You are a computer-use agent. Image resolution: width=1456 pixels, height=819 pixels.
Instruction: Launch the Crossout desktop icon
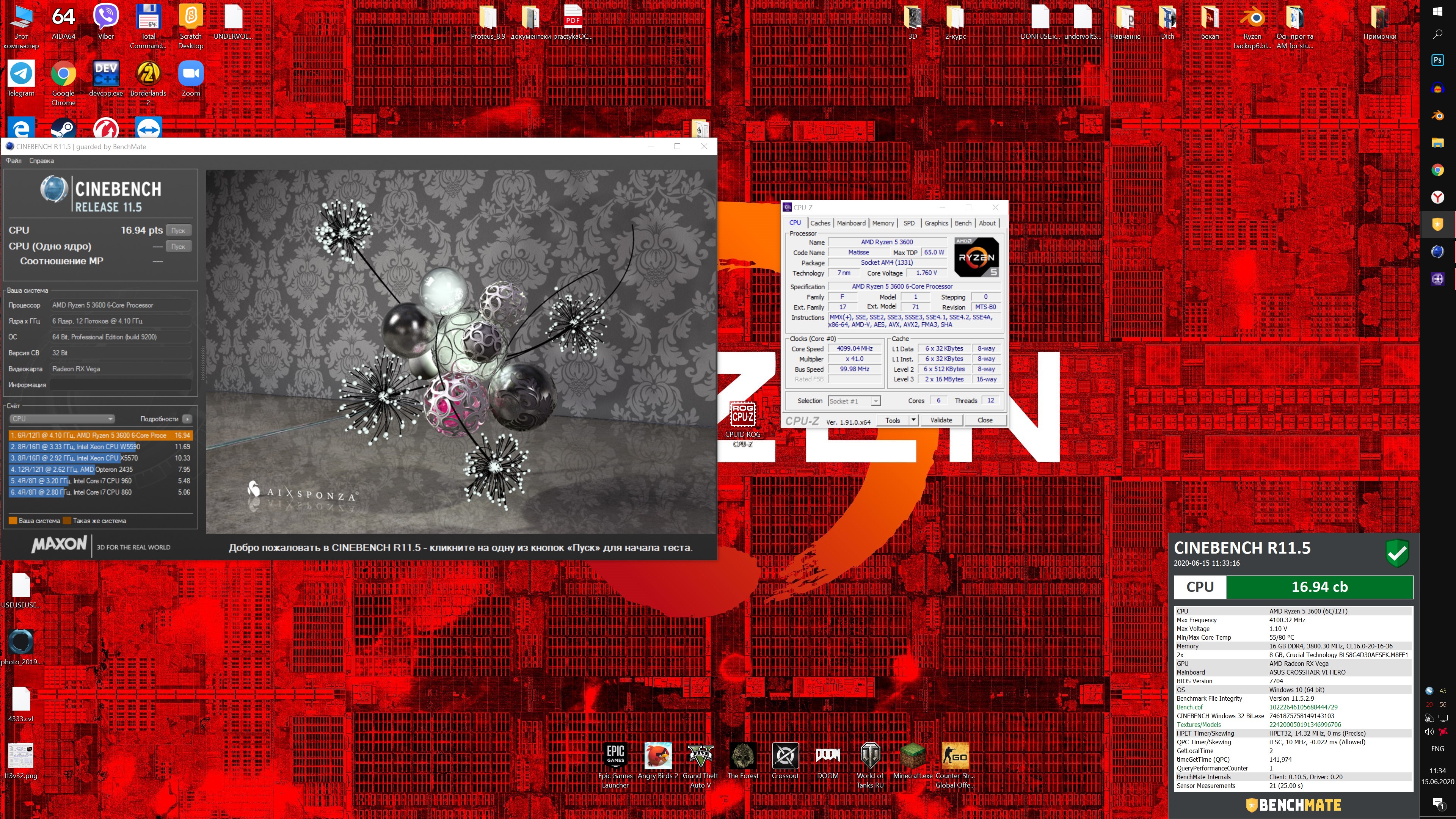pos(785,761)
